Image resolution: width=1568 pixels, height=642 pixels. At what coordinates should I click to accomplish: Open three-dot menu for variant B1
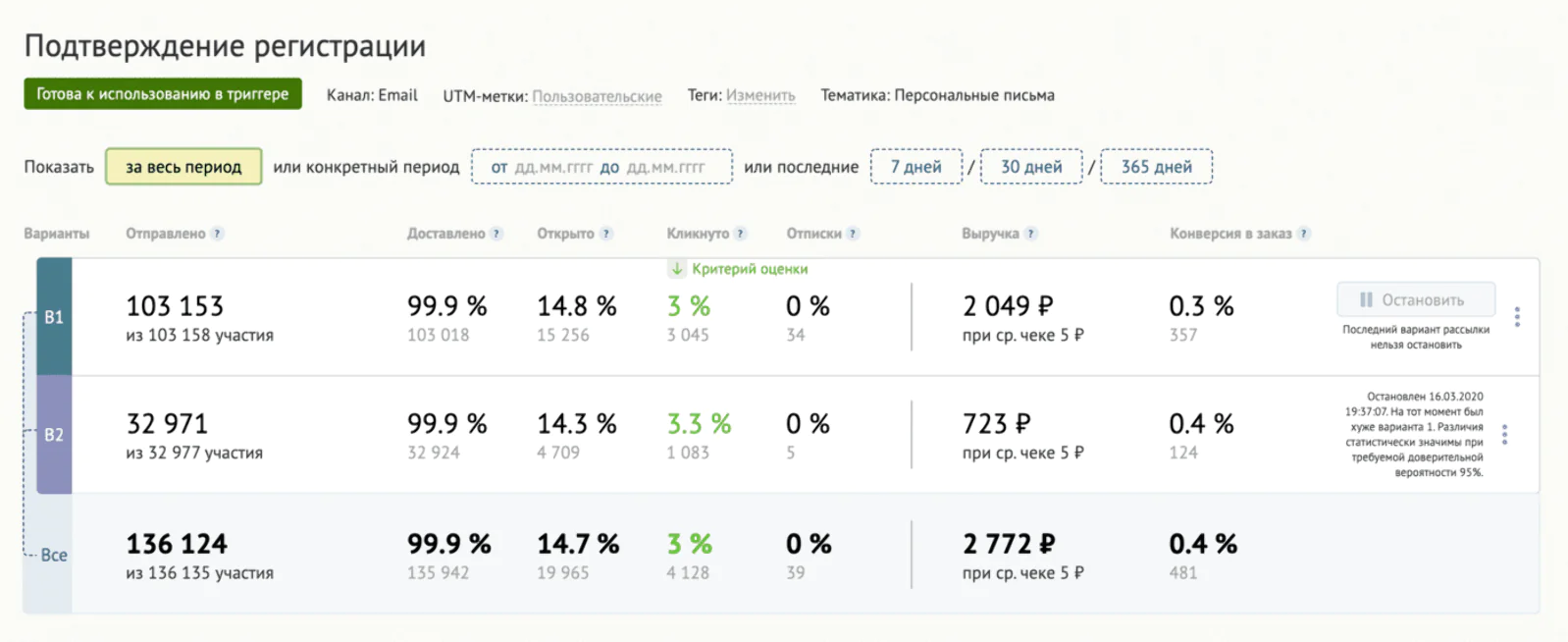click(1517, 317)
